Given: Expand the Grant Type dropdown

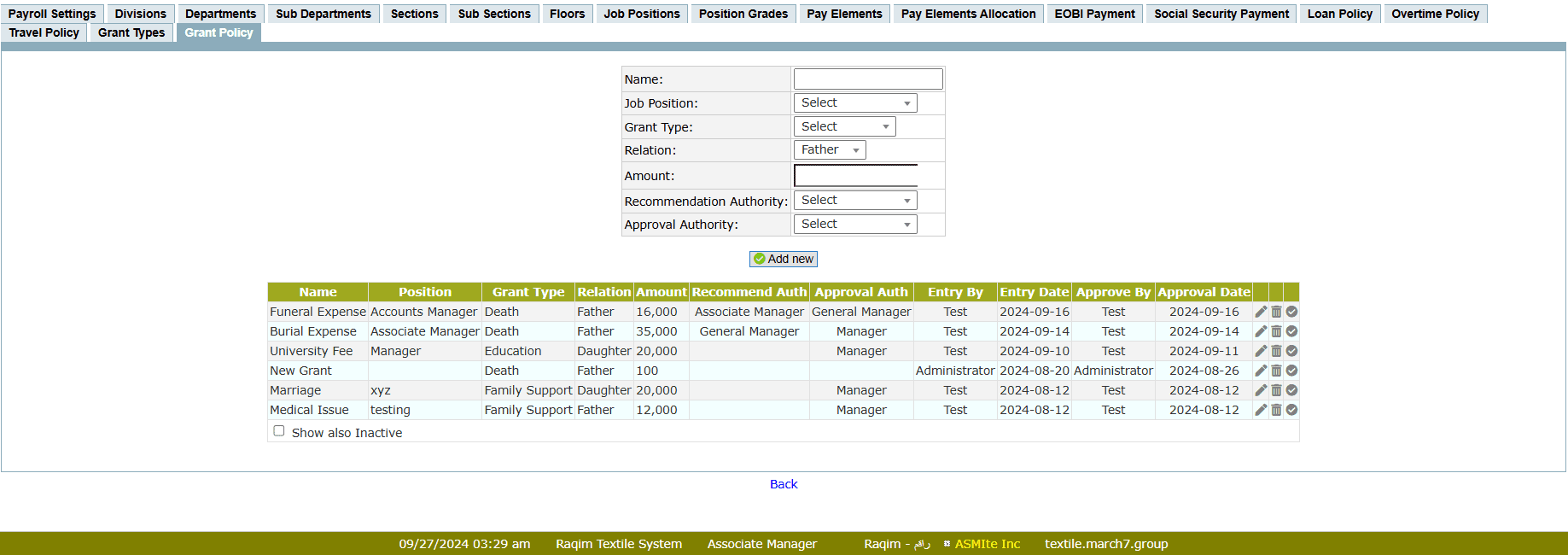Looking at the screenshot, I should tap(844, 127).
